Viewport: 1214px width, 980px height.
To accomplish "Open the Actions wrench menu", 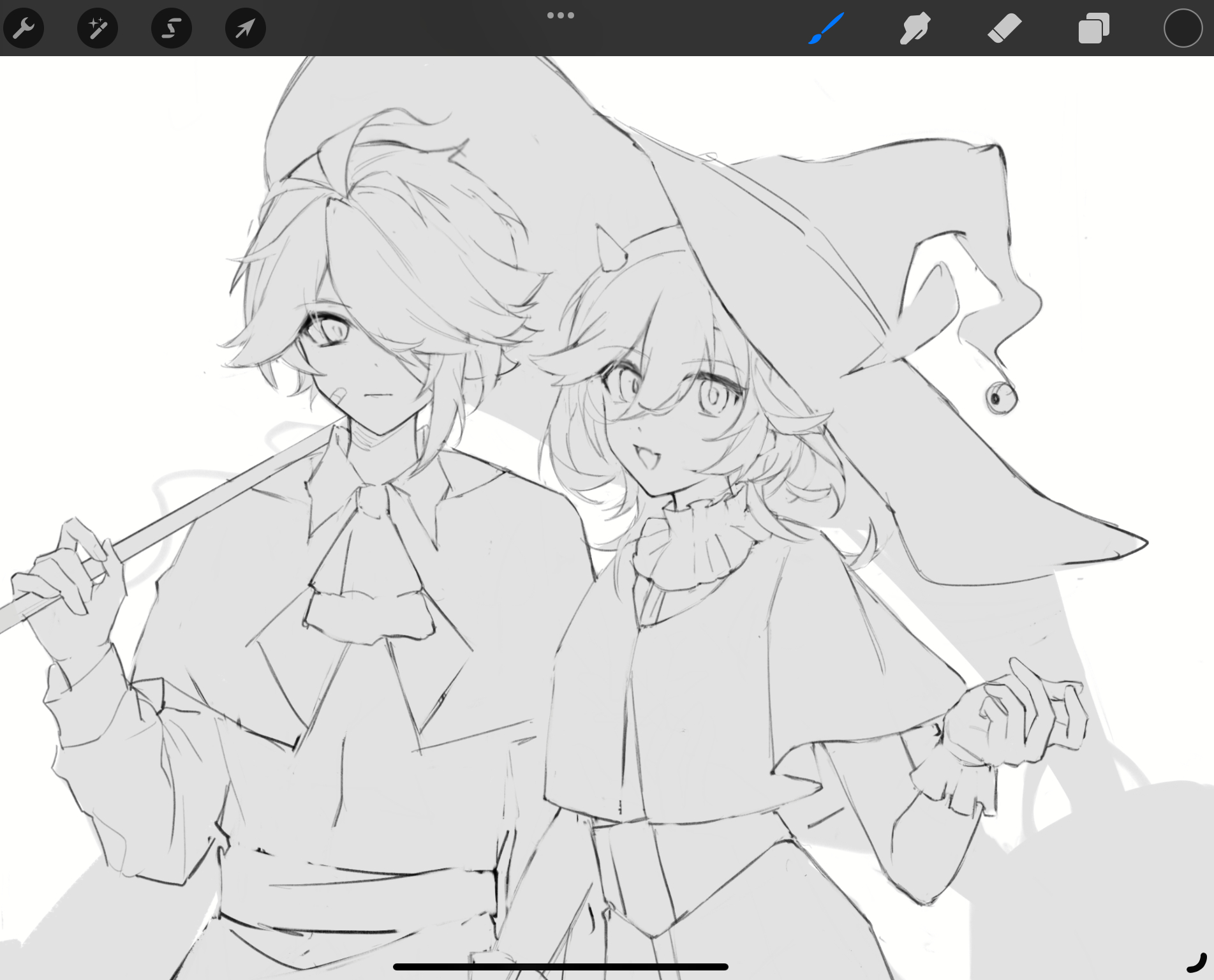I will point(24,29).
